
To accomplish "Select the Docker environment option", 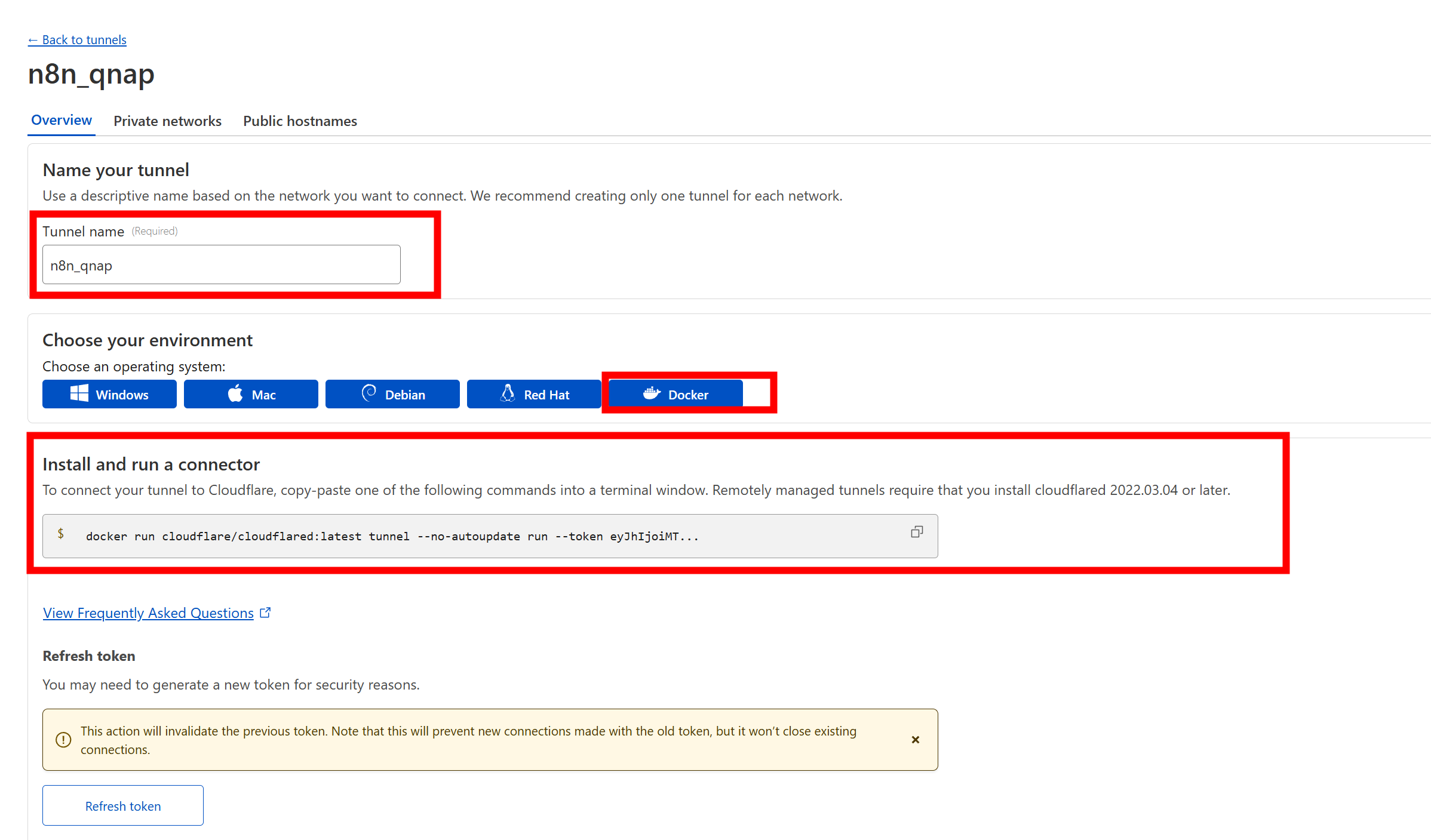I will click(x=675, y=393).
